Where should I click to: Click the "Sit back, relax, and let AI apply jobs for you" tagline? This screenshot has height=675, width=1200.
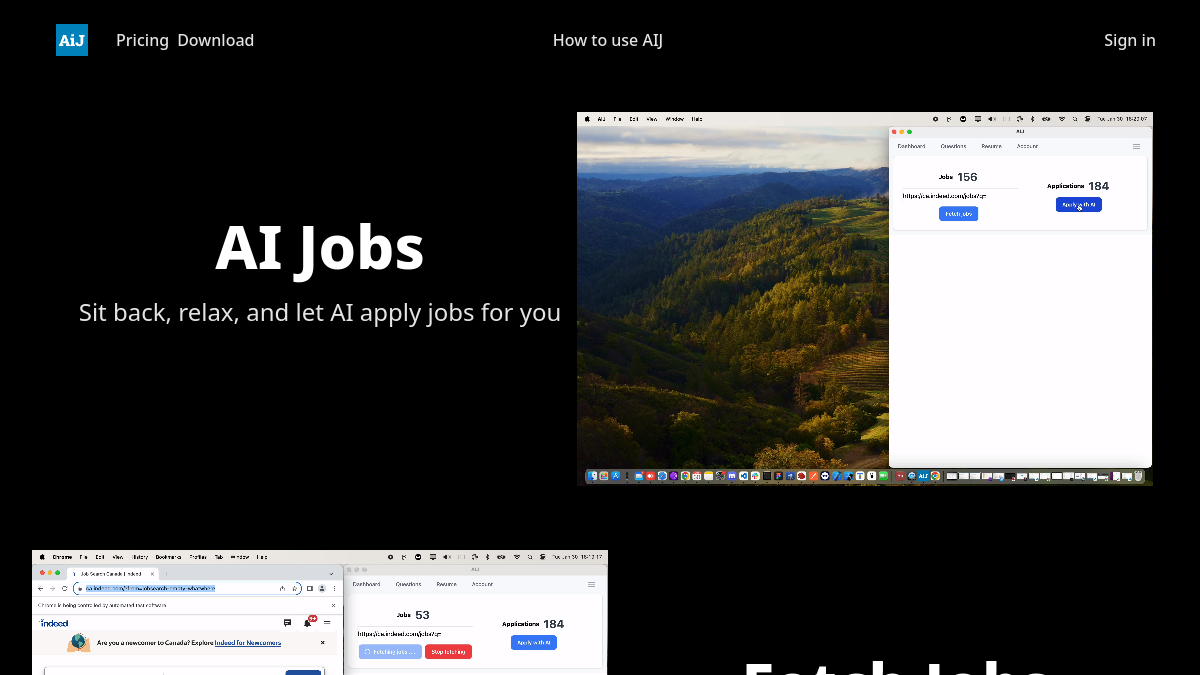pos(320,313)
